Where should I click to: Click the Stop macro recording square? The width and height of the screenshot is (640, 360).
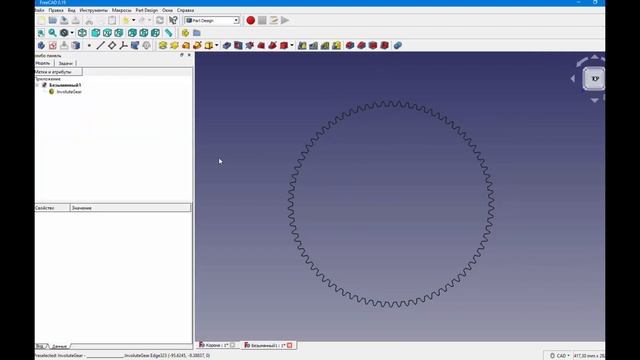[262, 20]
